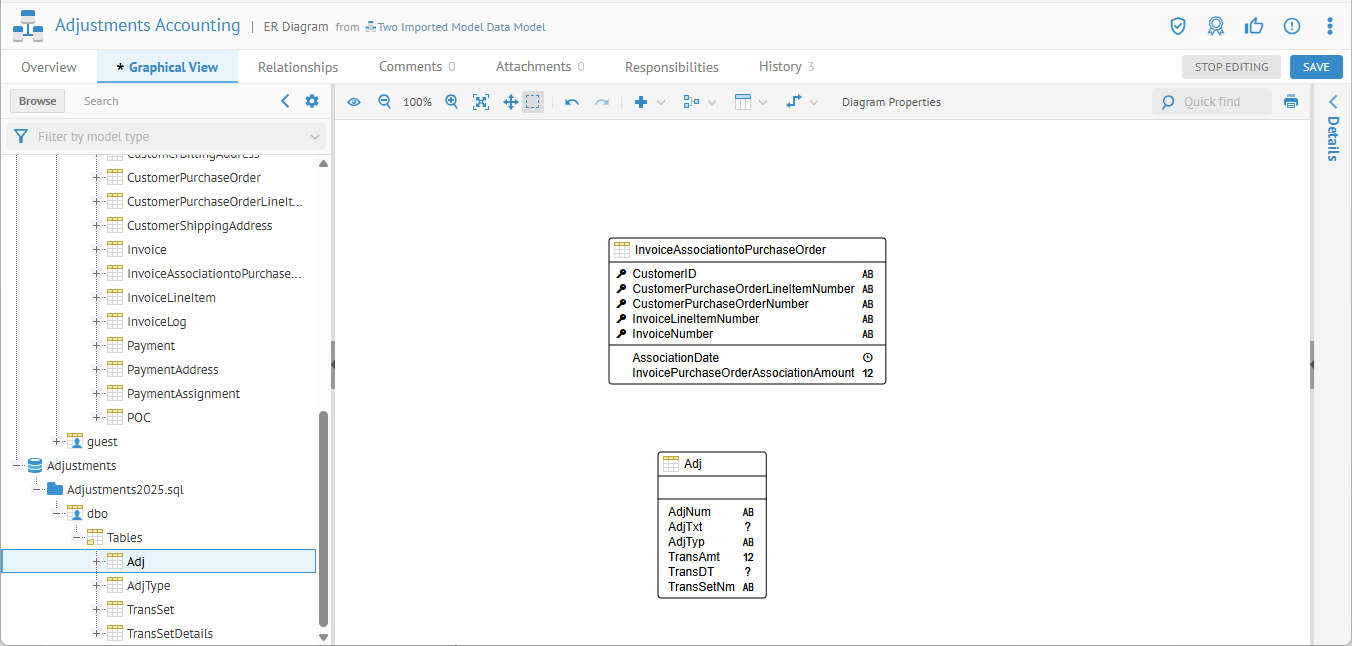
Task: Click the certification ribbon icon
Action: [x=1216, y=26]
